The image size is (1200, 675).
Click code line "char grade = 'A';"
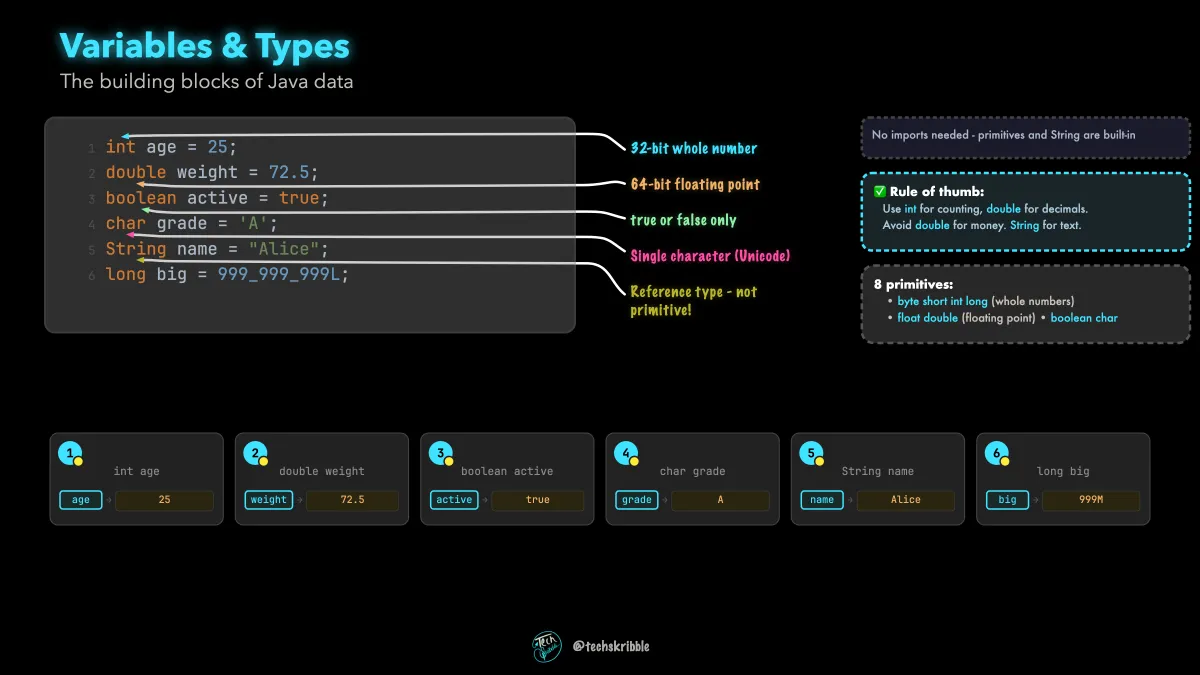tap(192, 223)
